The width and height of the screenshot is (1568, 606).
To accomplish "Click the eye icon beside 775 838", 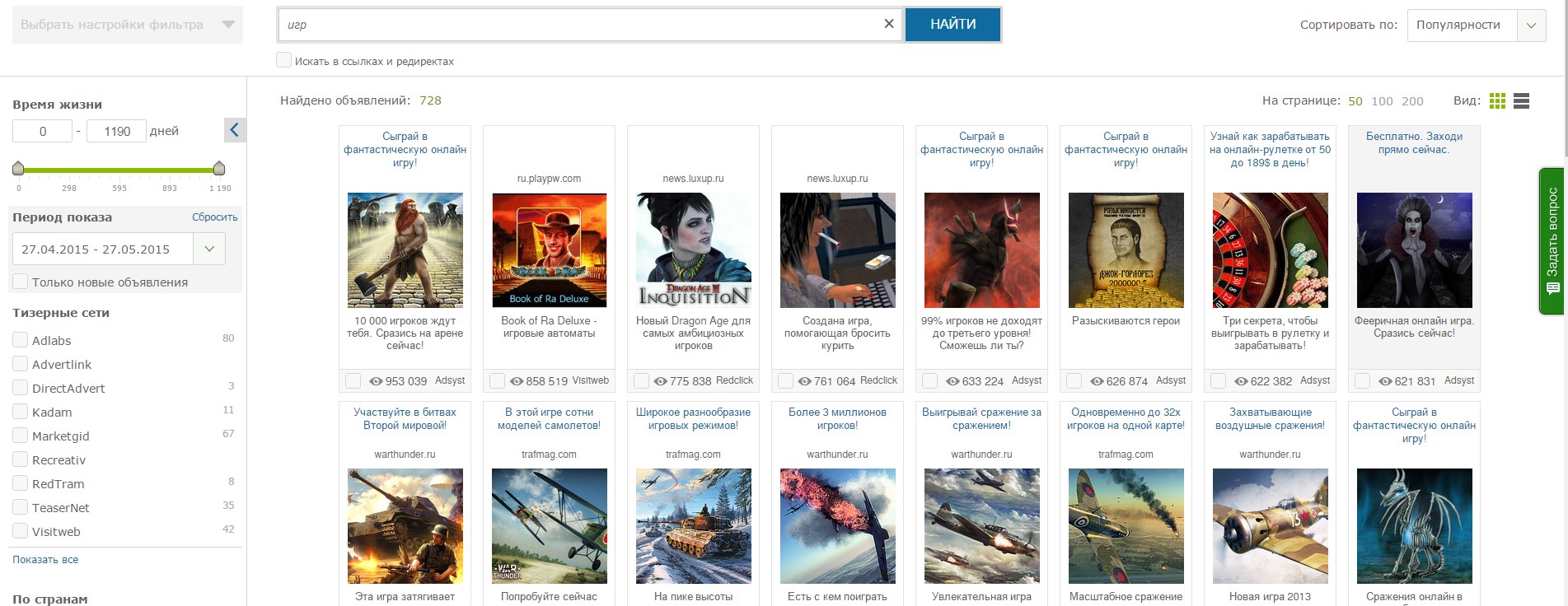I will tap(661, 381).
